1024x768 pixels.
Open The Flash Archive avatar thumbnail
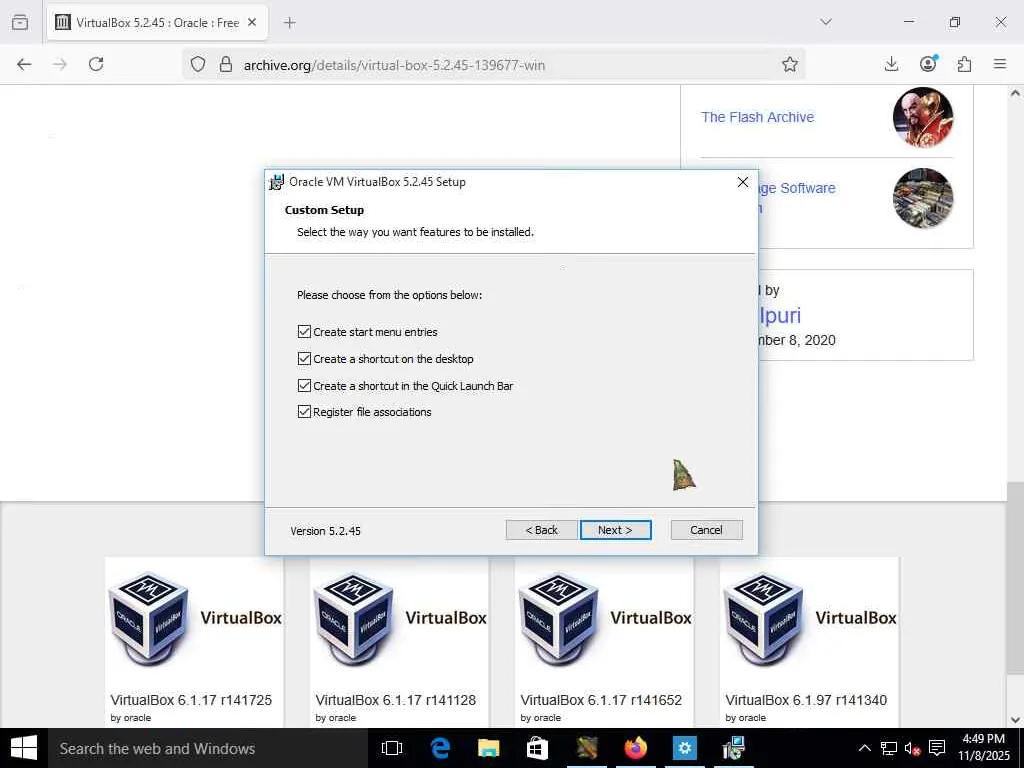923,118
